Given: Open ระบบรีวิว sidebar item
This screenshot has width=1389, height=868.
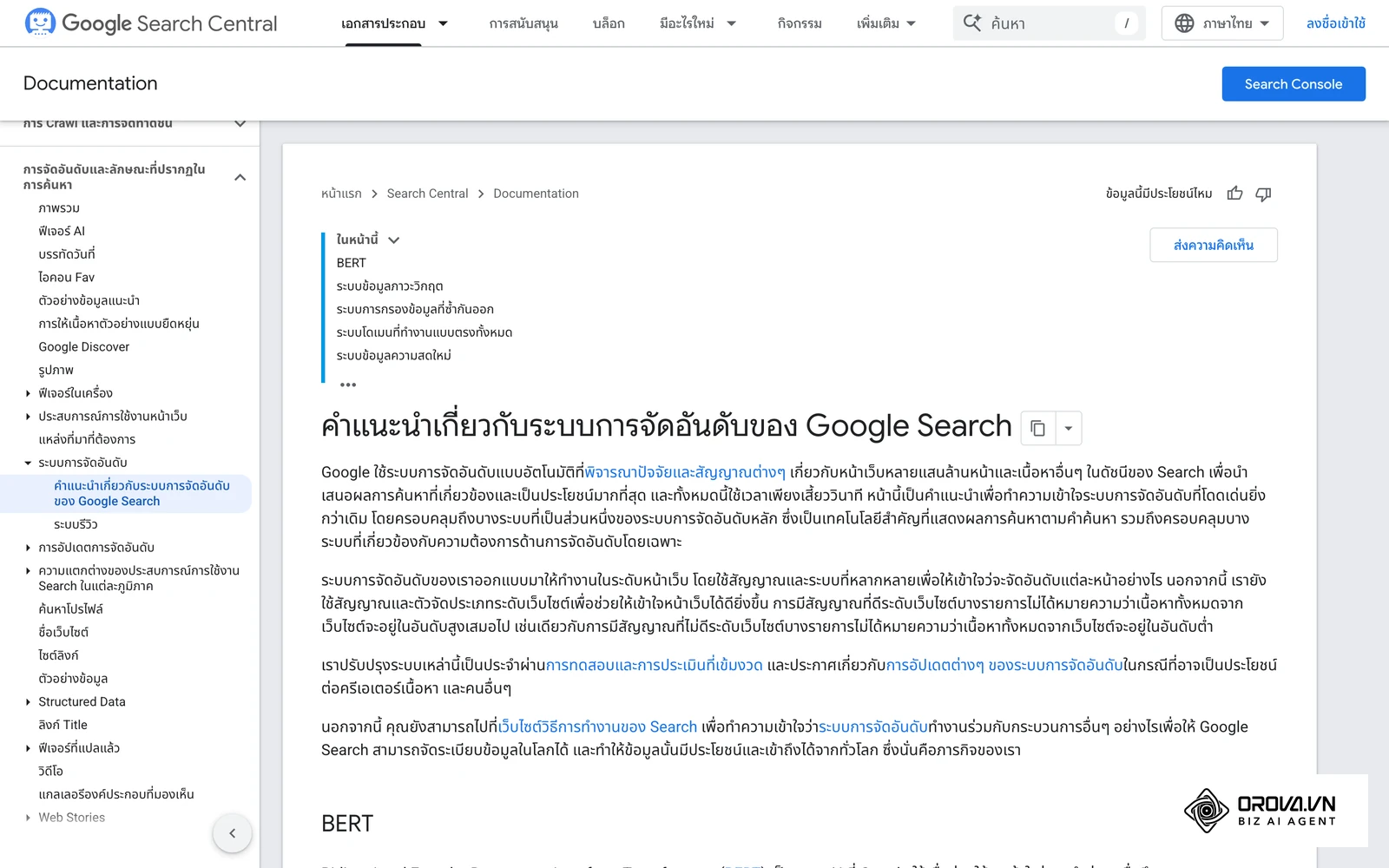Looking at the screenshot, I should (x=76, y=524).
